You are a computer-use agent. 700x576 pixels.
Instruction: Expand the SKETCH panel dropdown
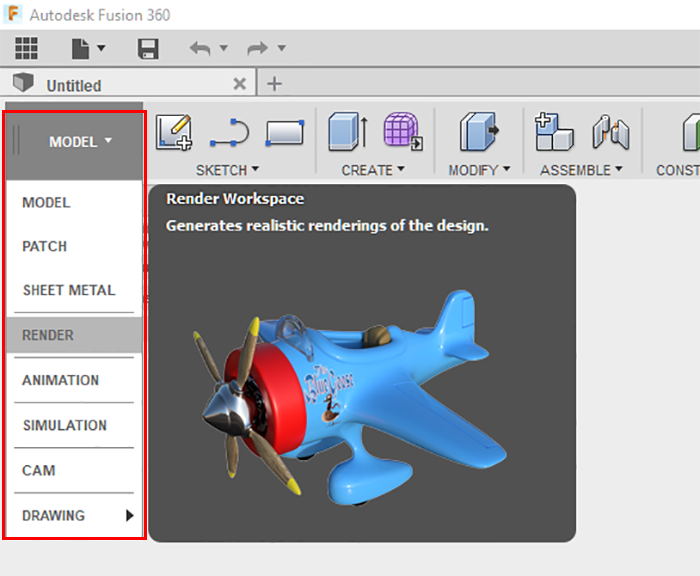pos(228,170)
